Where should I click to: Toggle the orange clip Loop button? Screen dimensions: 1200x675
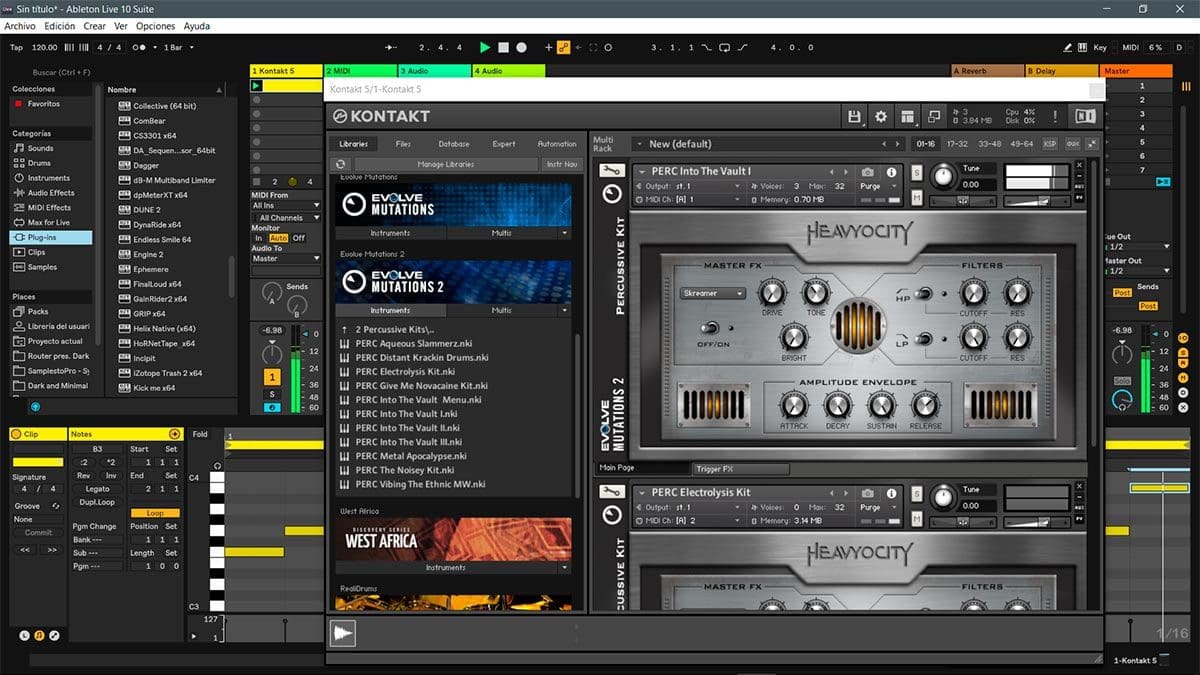point(155,513)
